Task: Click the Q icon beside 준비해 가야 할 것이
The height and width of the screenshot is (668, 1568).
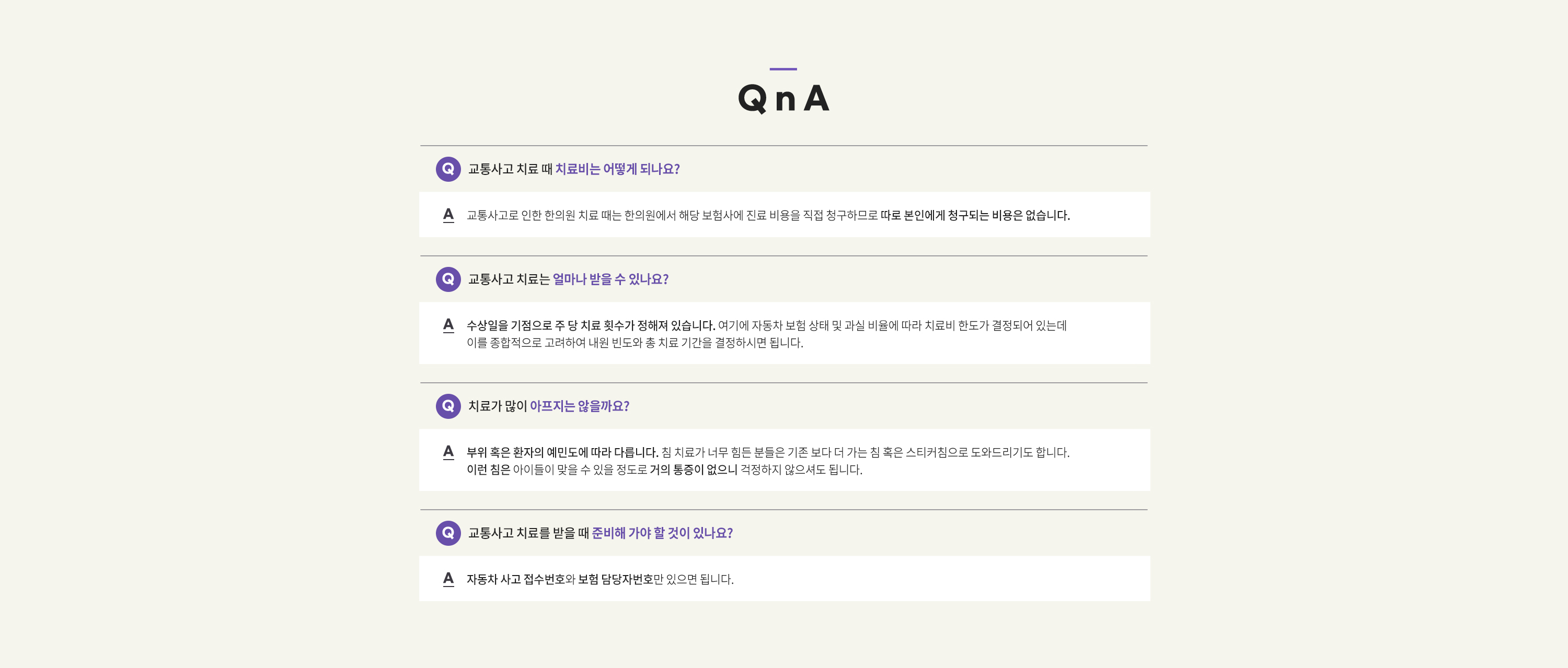Action: (x=448, y=533)
